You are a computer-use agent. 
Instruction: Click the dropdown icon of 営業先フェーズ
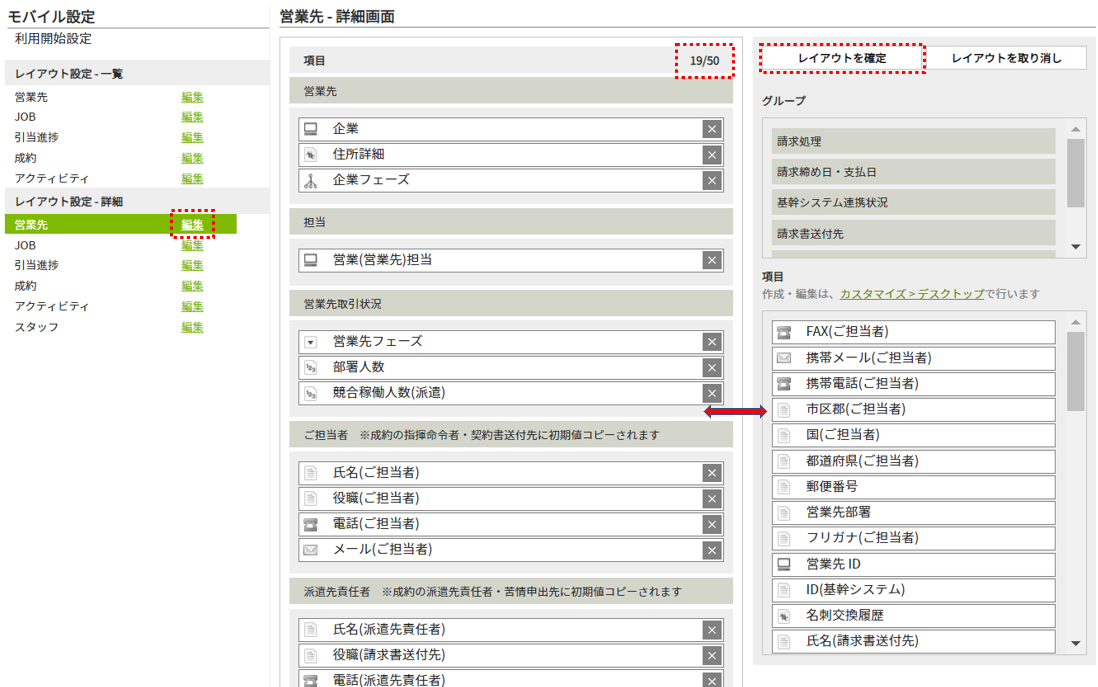click(x=310, y=342)
